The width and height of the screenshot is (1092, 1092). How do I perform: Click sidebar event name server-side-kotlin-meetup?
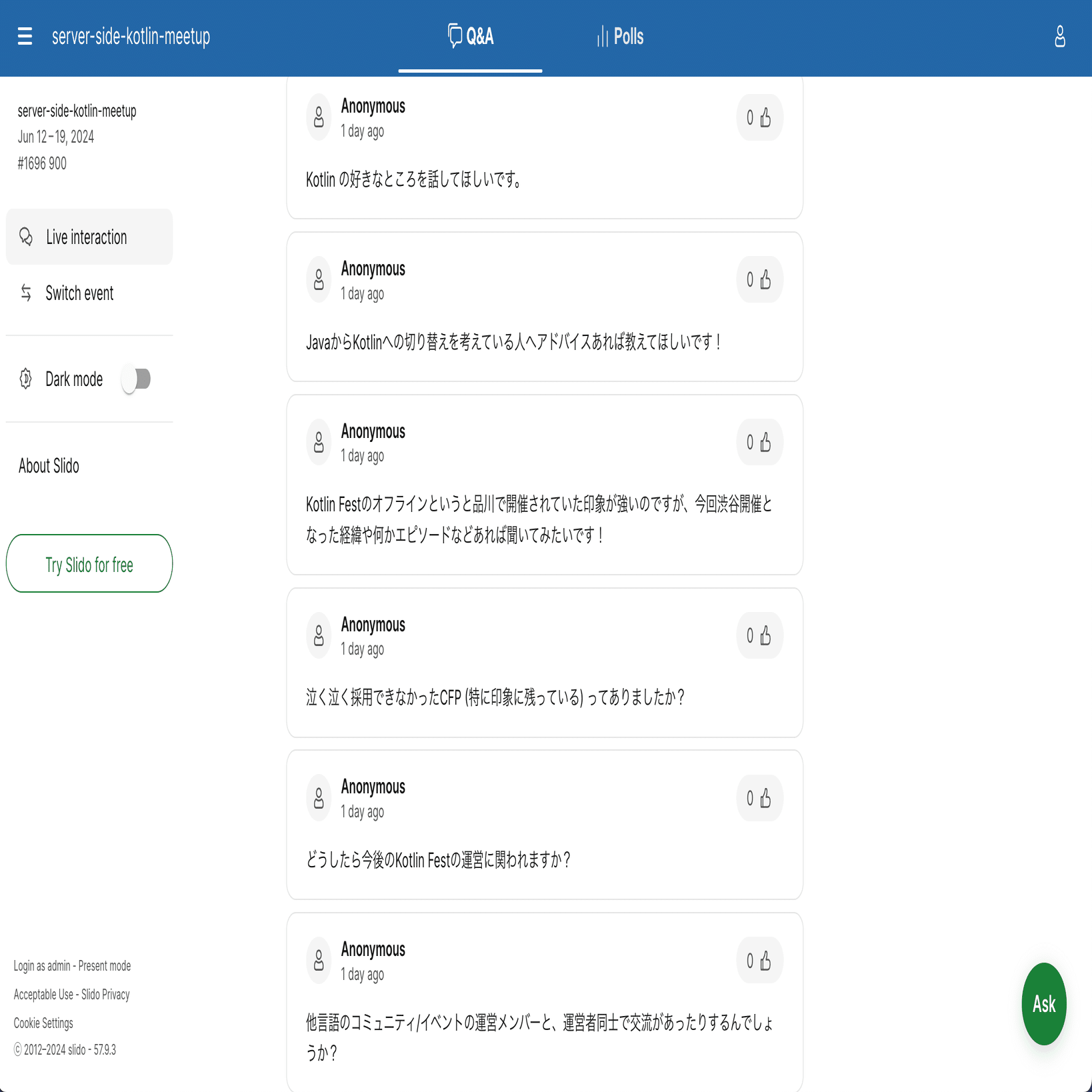(x=77, y=111)
